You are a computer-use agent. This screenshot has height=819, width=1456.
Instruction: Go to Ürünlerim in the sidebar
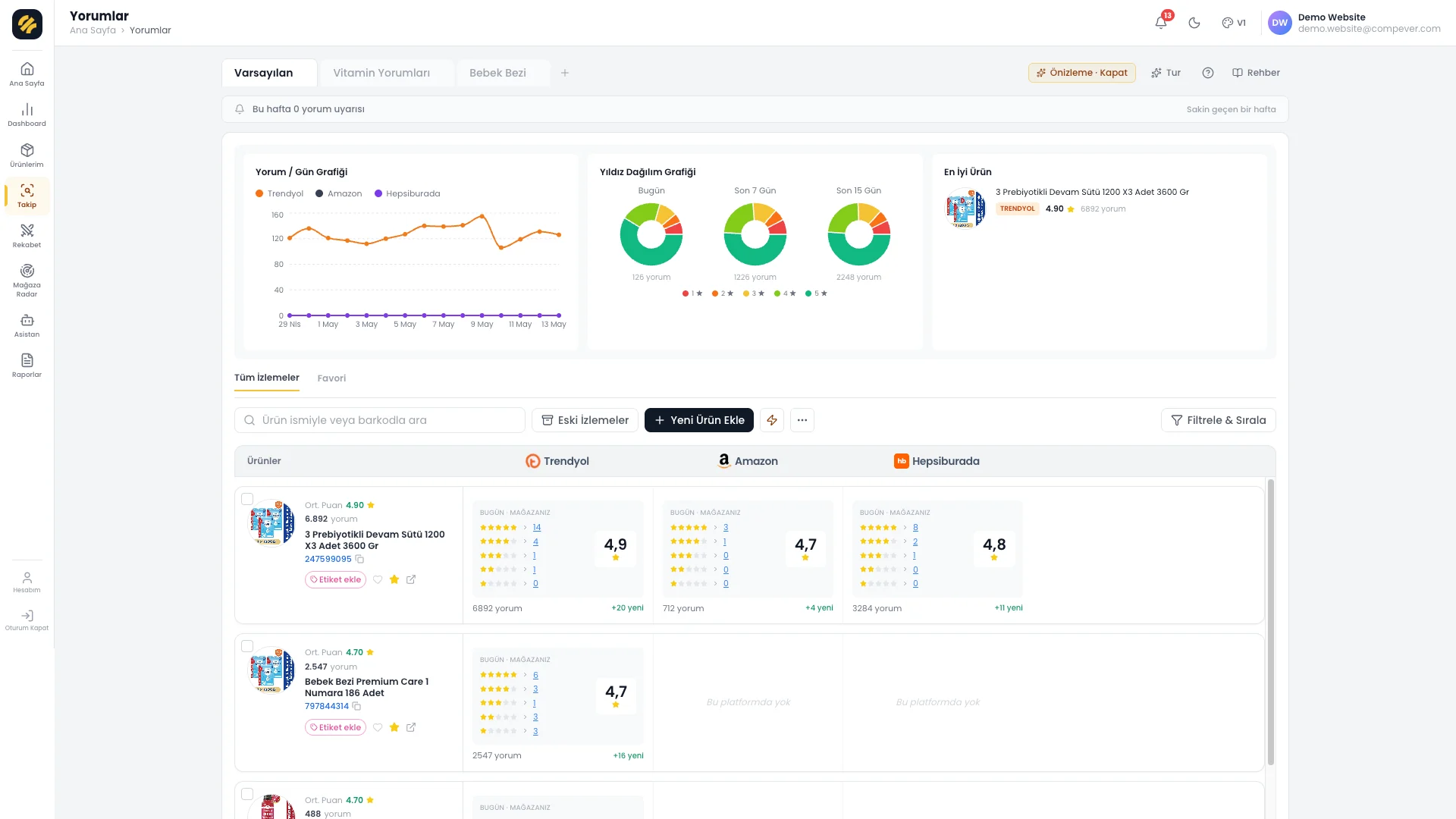point(27,155)
